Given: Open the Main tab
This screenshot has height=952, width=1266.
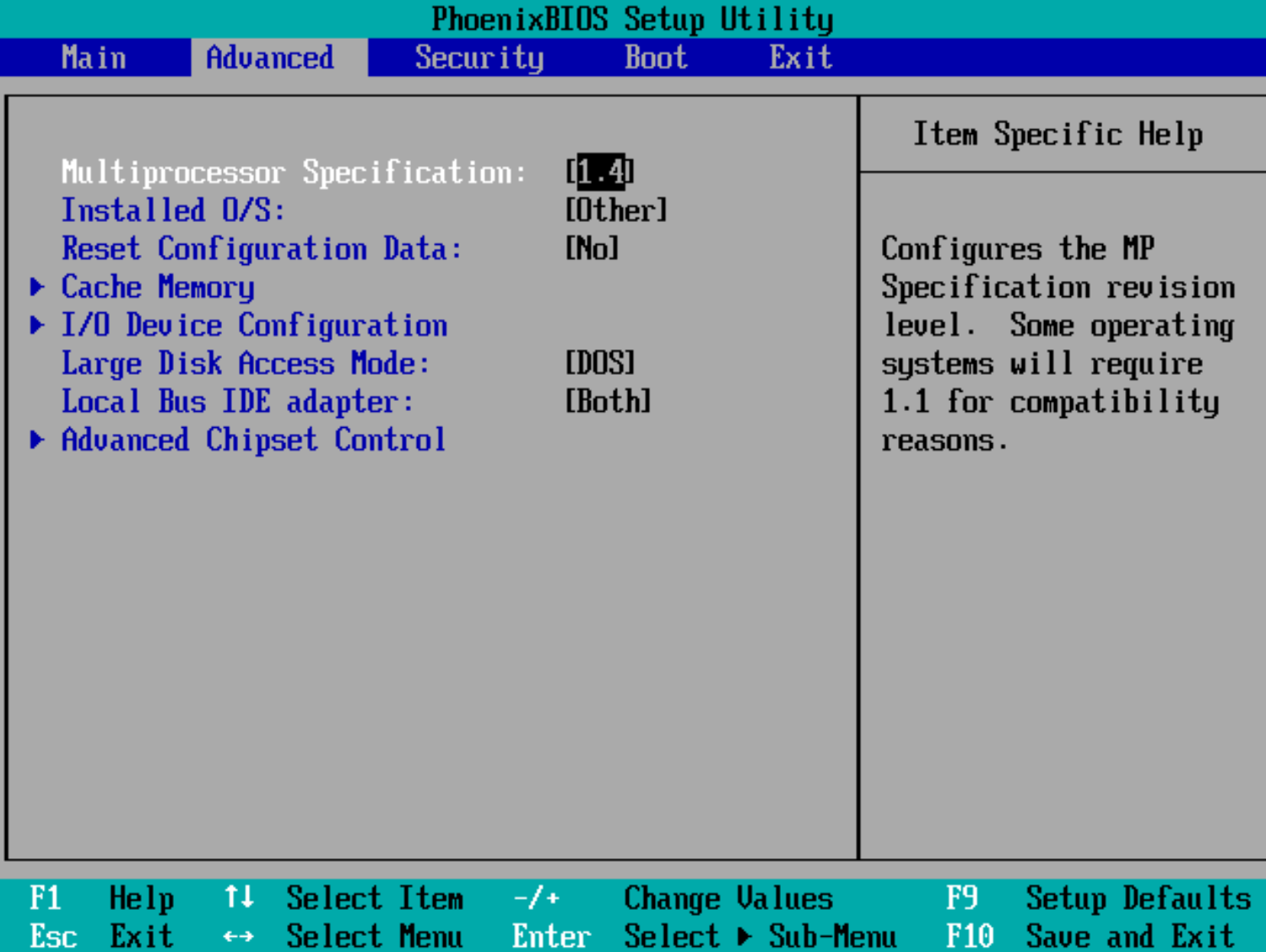Looking at the screenshot, I should [x=94, y=57].
